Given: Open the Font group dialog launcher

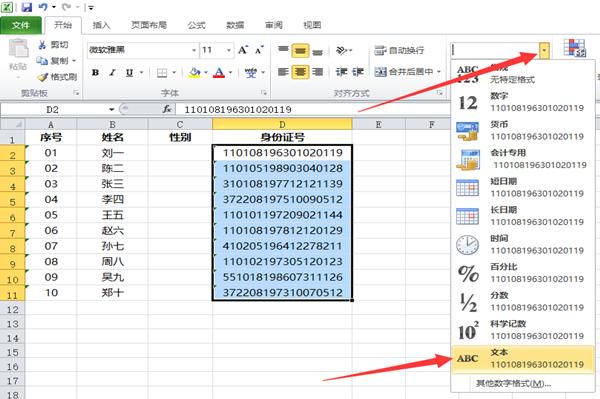Looking at the screenshot, I should [264, 93].
